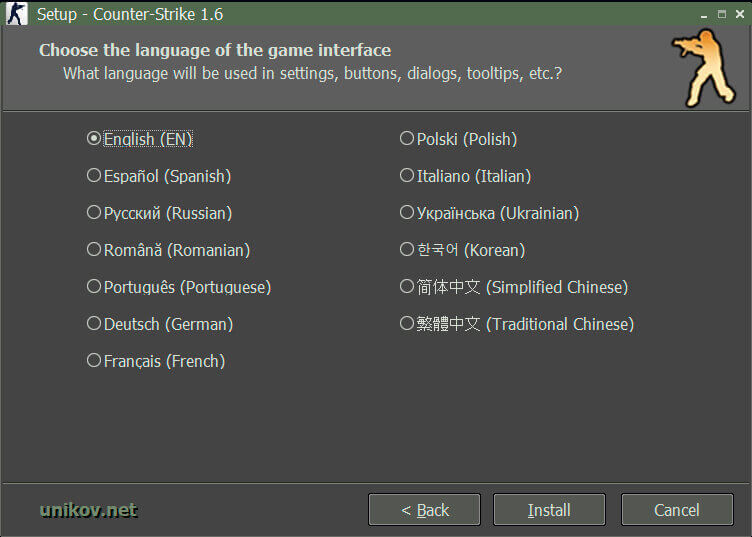
Task: Click the setup icon in the title bar
Action: [x=17, y=14]
